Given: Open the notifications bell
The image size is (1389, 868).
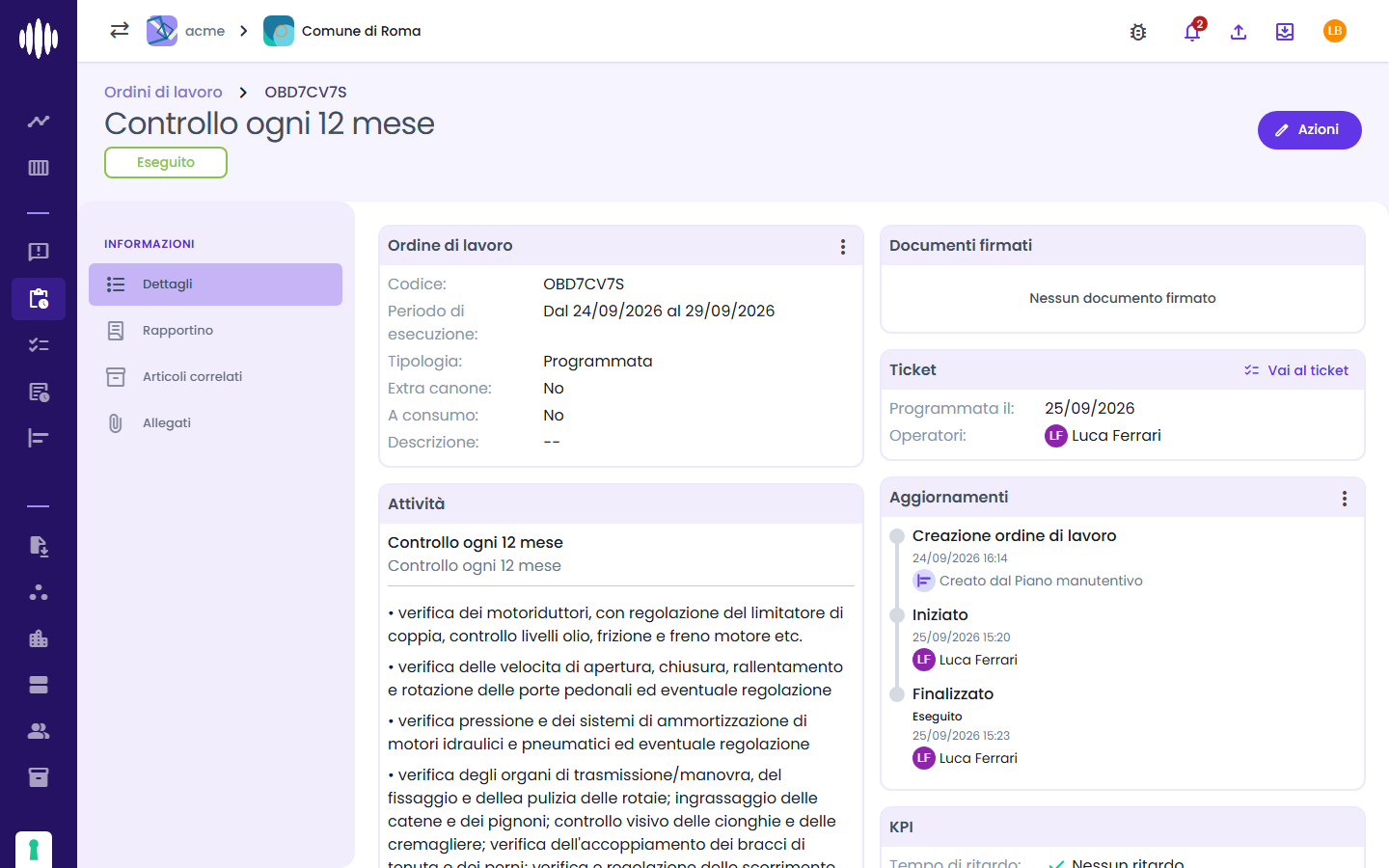Looking at the screenshot, I should (x=1192, y=32).
